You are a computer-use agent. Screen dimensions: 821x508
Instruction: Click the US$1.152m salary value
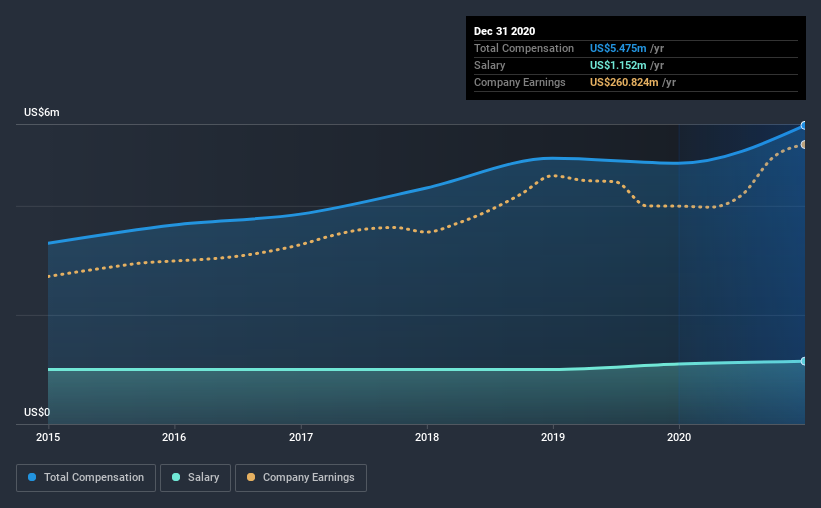618,65
